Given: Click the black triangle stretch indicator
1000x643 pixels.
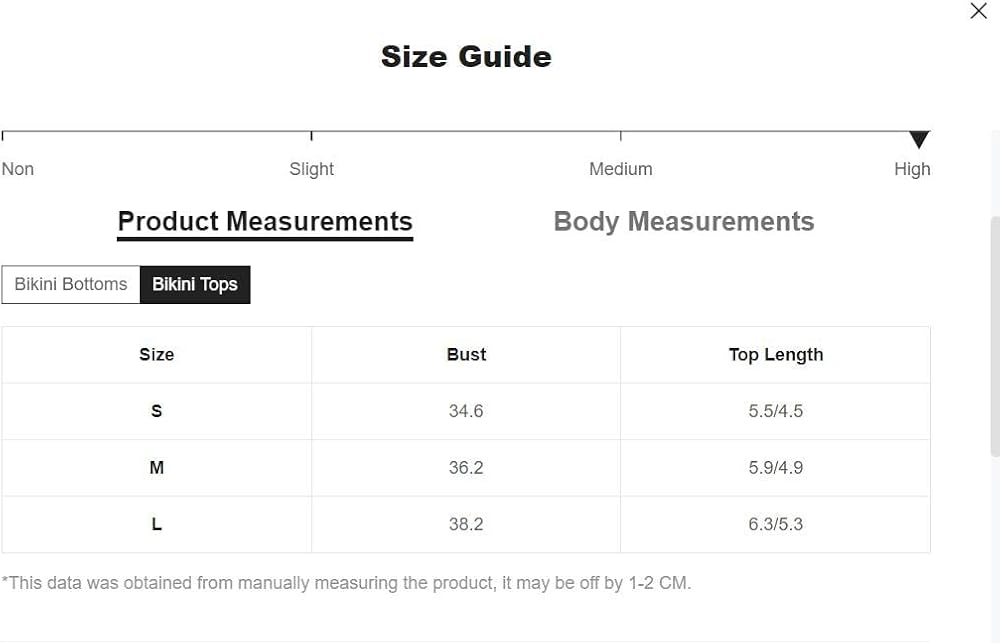Looking at the screenshot, I should [x=919, y=140].
